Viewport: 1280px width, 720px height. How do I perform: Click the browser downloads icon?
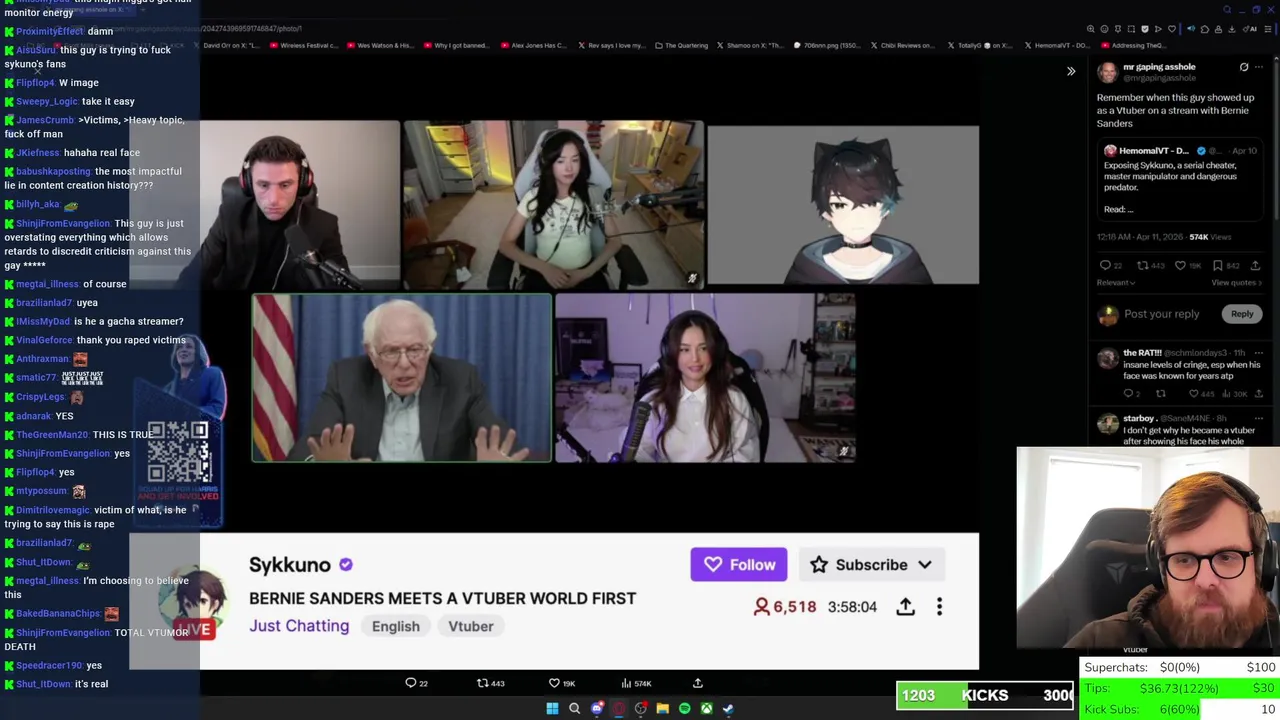1231,29
